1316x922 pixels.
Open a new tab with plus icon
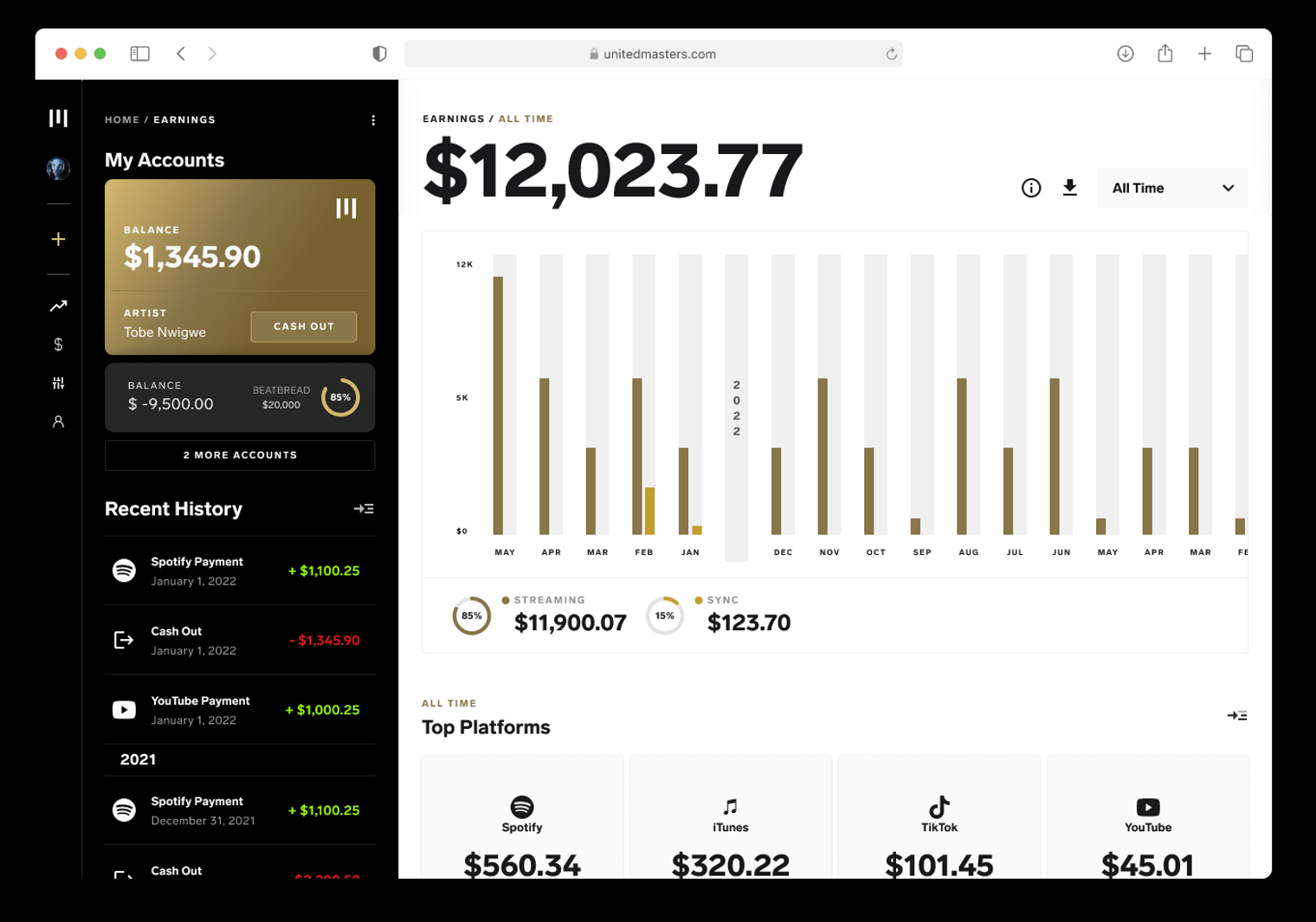1204,54
